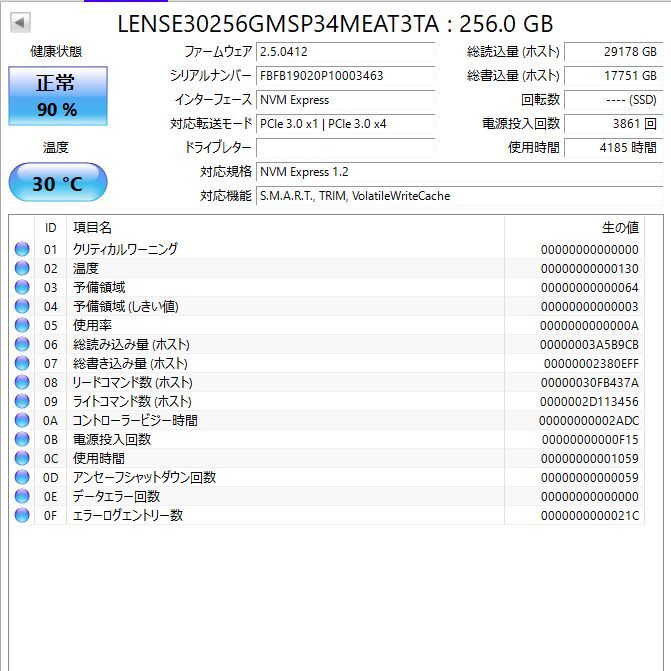Click the 項目名 column header
671x671 pixels.
[285, 228]
